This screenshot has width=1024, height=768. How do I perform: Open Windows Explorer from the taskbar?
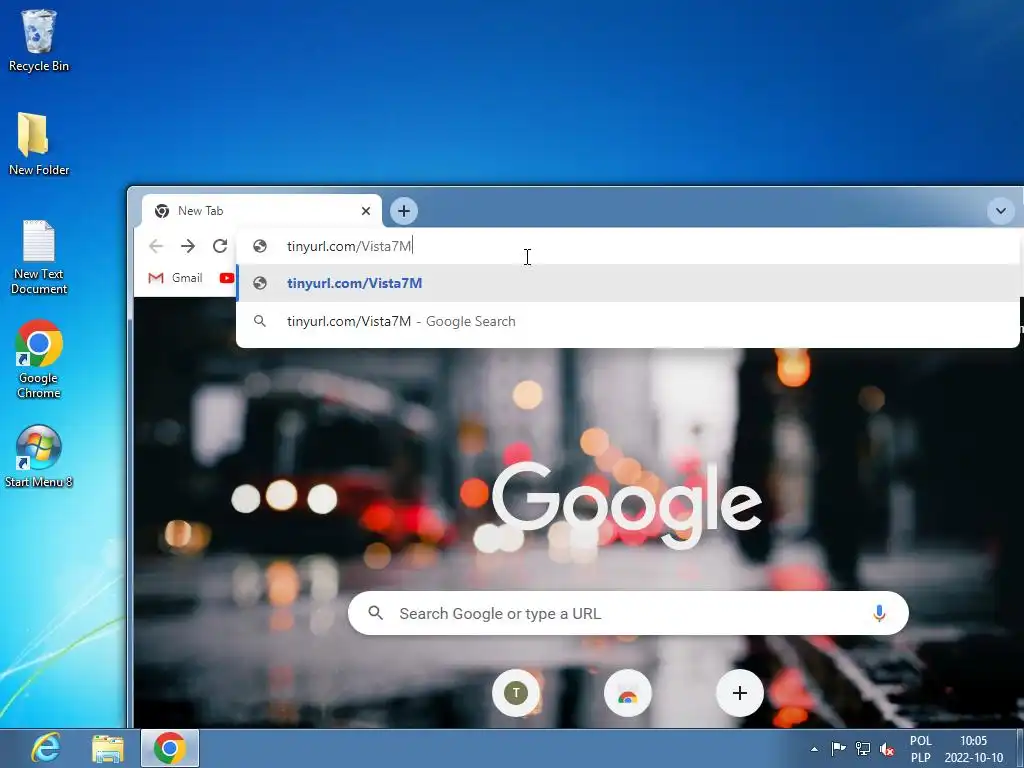click(x=108, y=748)
